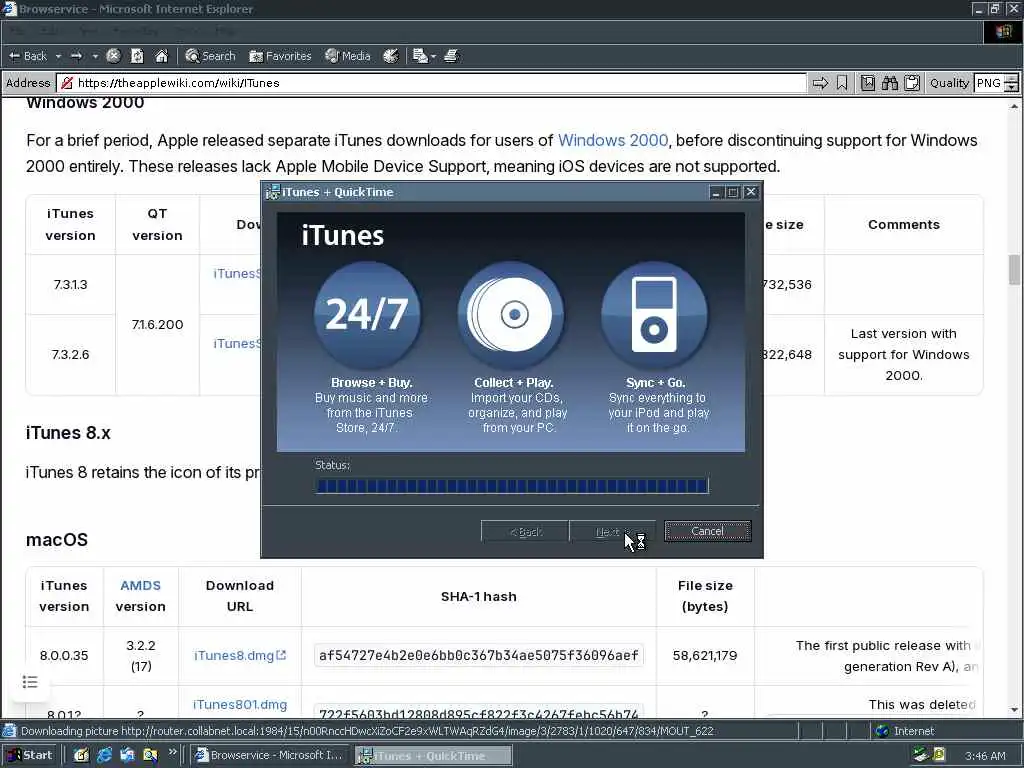Click the iTunes + QuickTime title bar icon
The image size is (1024, 768).
[x=272, y=192]
